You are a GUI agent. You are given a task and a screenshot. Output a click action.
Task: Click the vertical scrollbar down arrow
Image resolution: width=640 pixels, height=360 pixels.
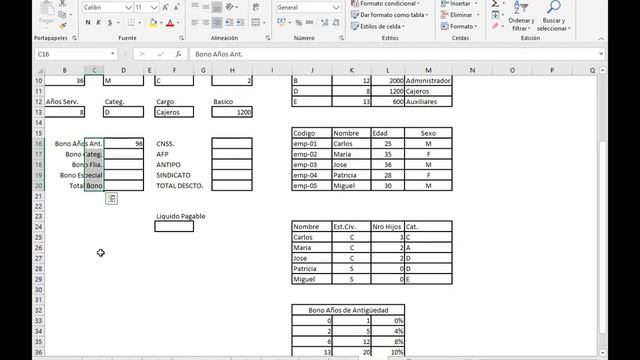tap(602, 353)
